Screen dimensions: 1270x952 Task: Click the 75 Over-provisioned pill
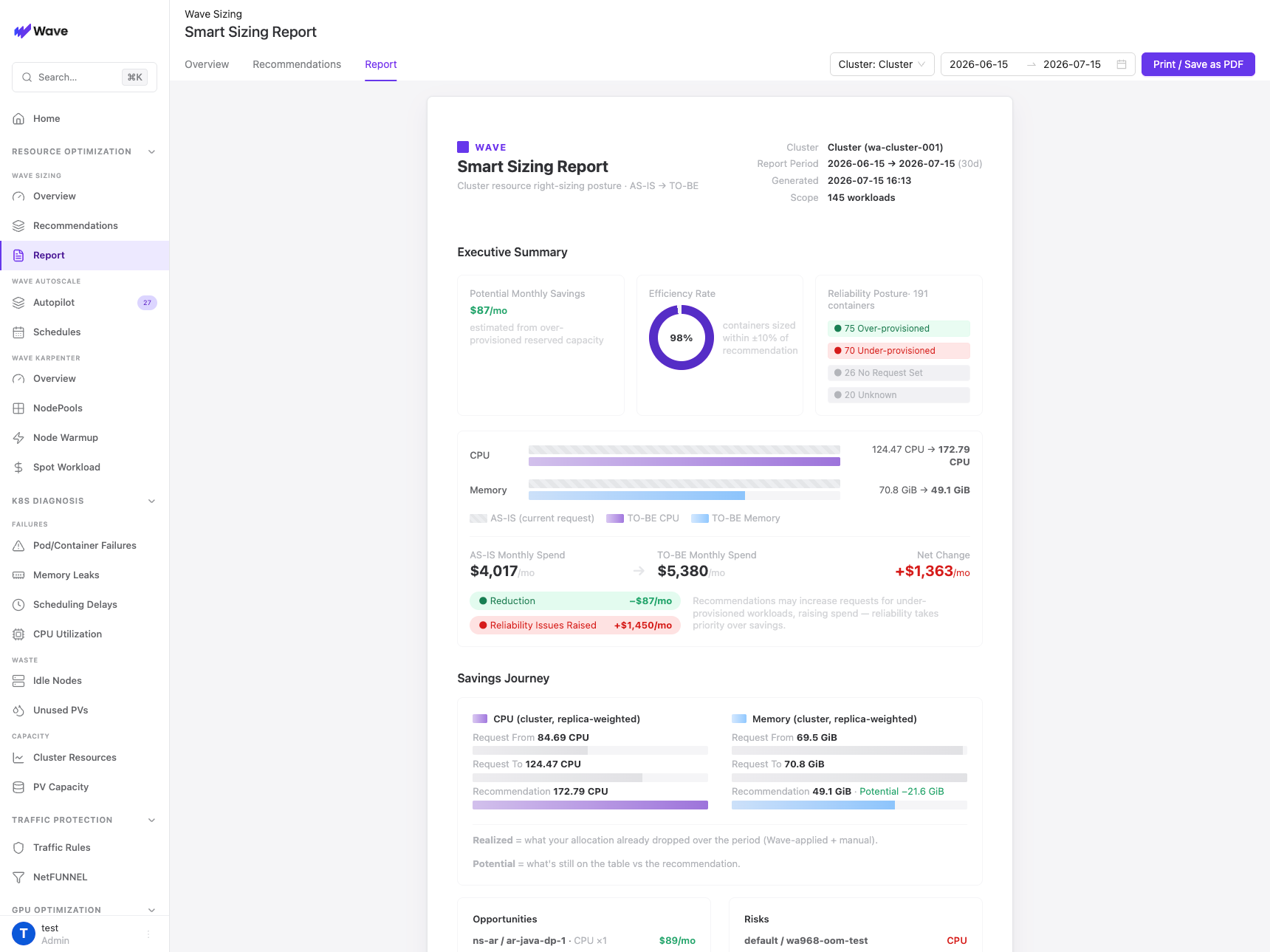click(x=899, y=329)
